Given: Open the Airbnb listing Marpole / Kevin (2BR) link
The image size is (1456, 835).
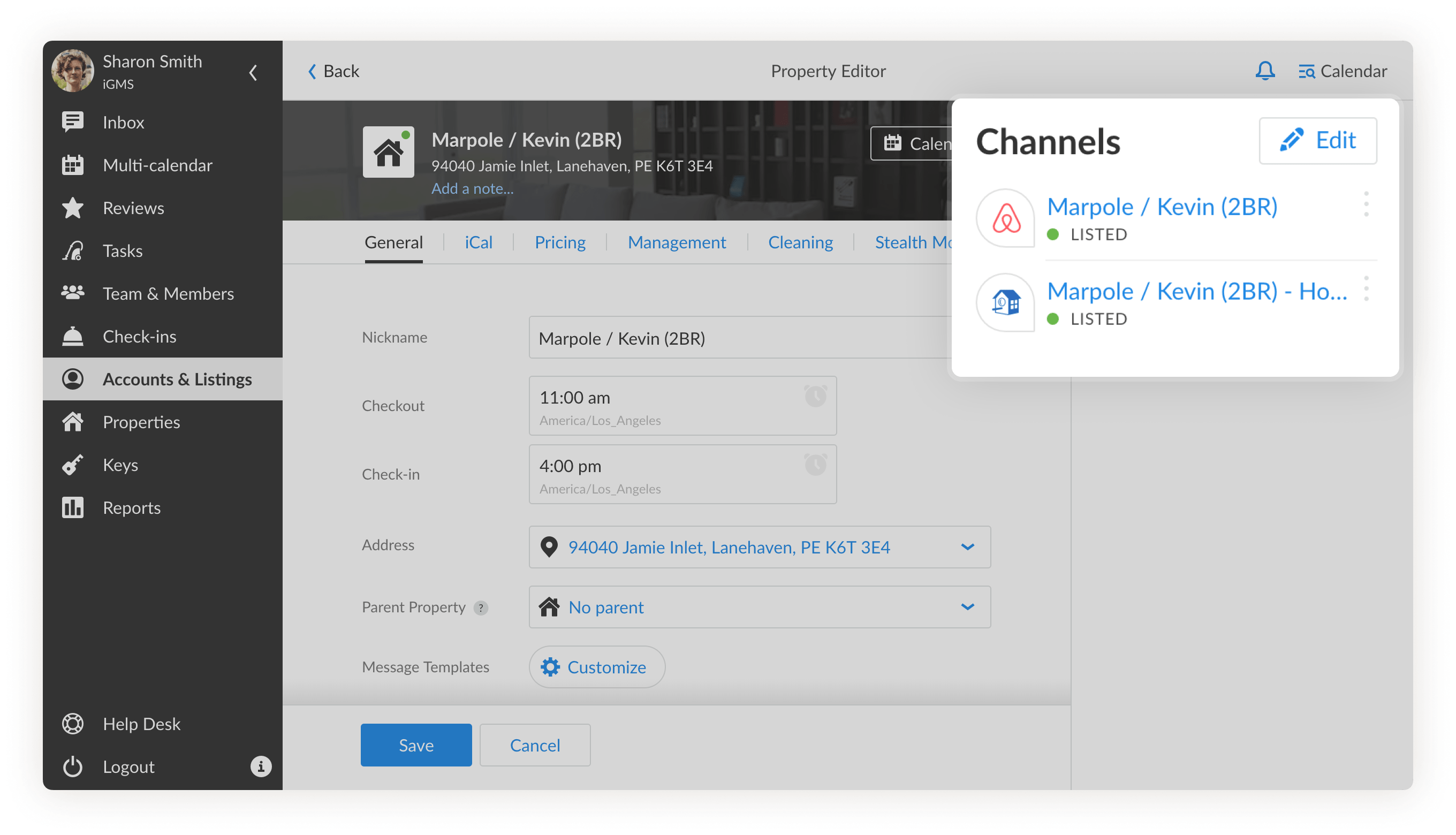Looking at the screenshot, I should pos(1162,207).
